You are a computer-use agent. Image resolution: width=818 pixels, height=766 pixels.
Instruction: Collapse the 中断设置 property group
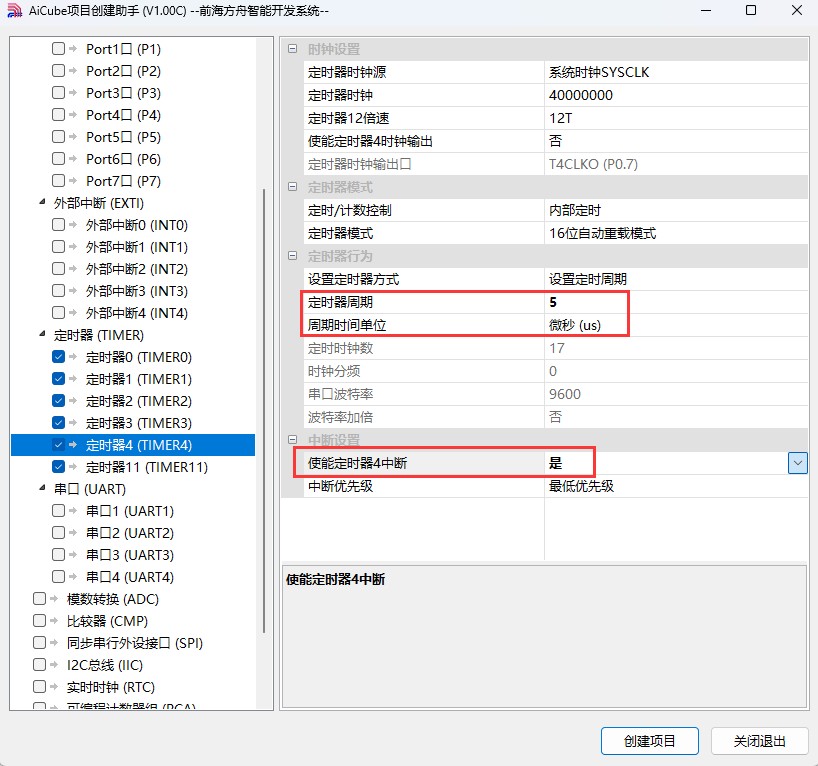click(293, 439)
